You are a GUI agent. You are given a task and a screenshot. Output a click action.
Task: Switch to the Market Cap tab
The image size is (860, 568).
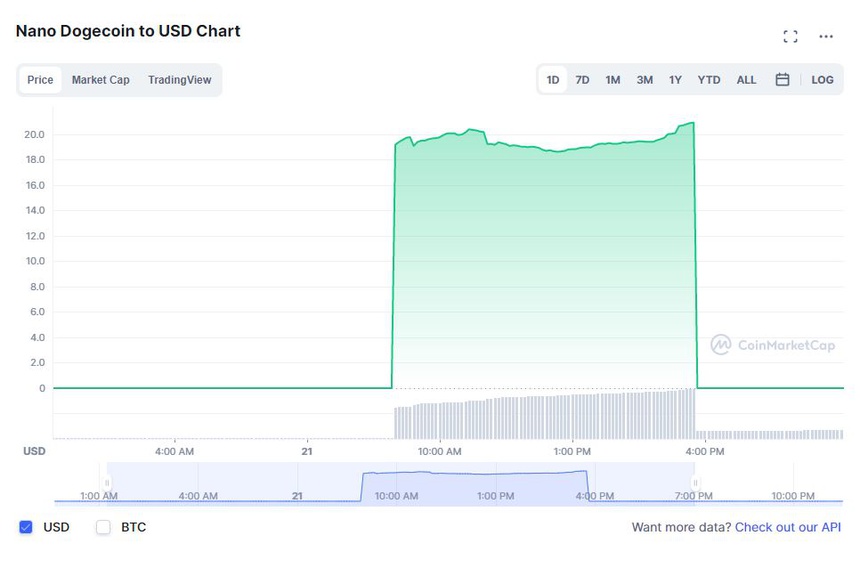coord(100,80)
